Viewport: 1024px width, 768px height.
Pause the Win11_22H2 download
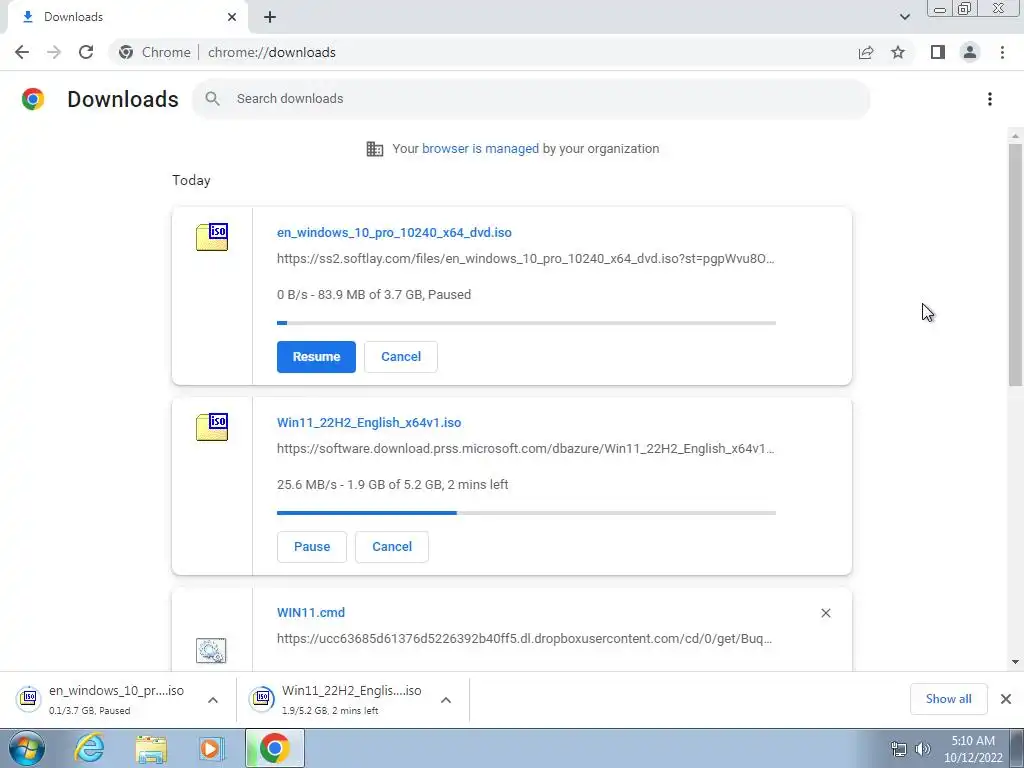click(x=312, y=547)
